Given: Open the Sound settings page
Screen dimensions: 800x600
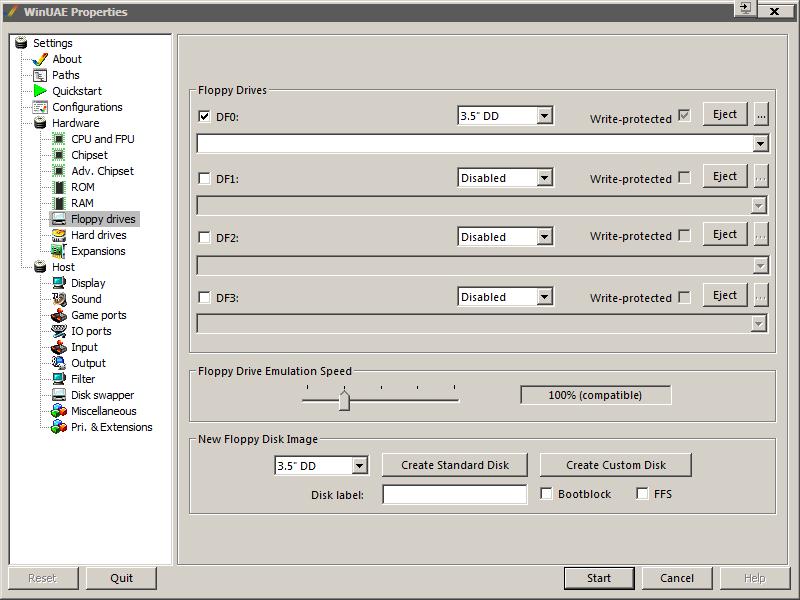Looking at the screenshot, I should click(86, 299).
